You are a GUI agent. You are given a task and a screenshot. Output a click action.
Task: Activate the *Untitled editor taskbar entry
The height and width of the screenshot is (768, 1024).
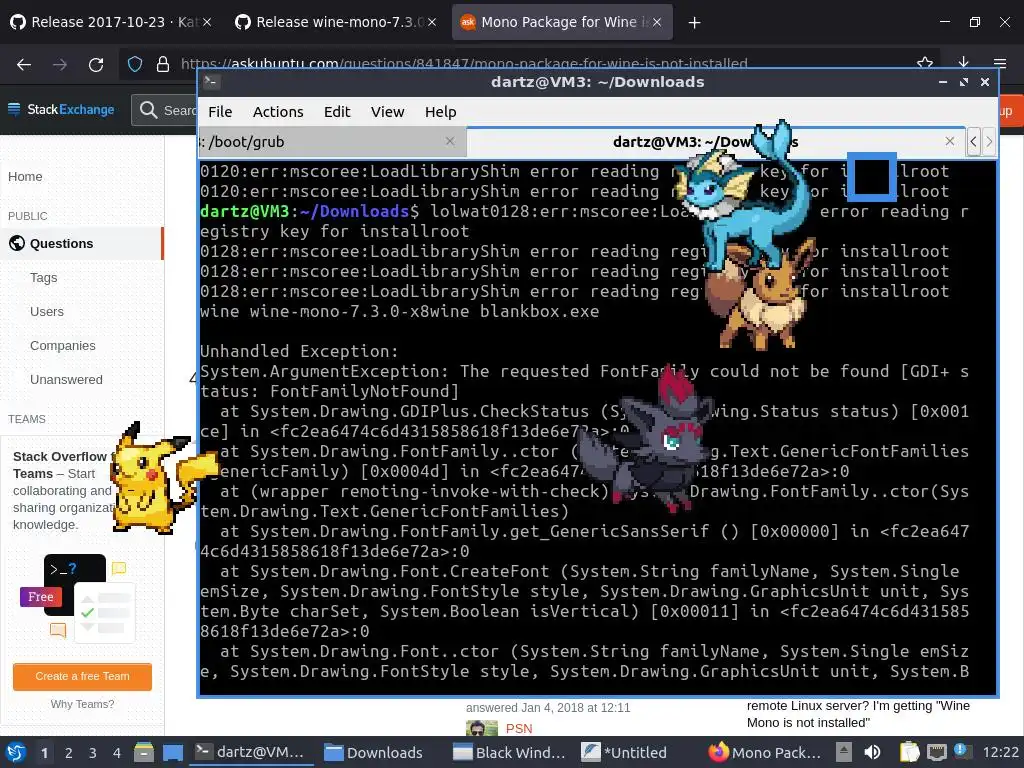pyautogui.click(x=625, y=752)
